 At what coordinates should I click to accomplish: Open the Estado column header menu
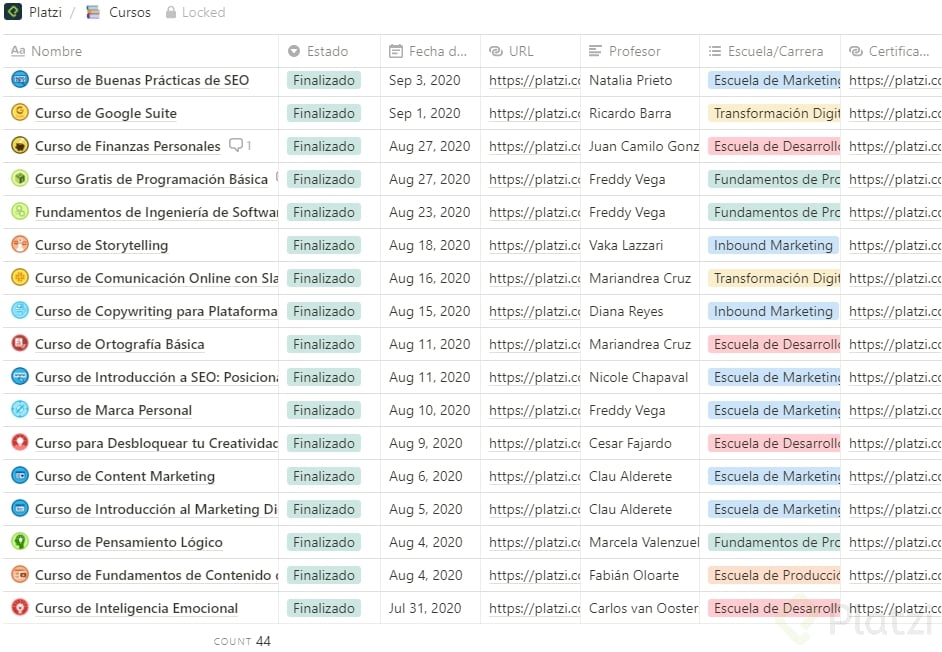tap(329, 52)
